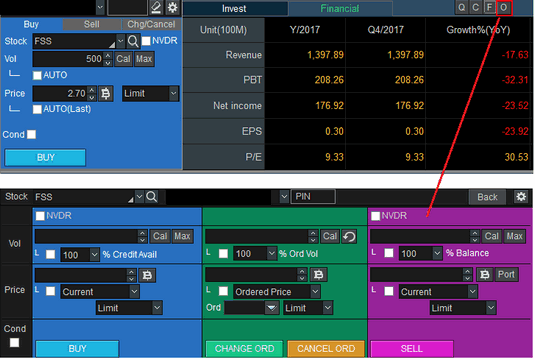Click the O layout button
Screen dimensions: 535x360
(504, 8)
